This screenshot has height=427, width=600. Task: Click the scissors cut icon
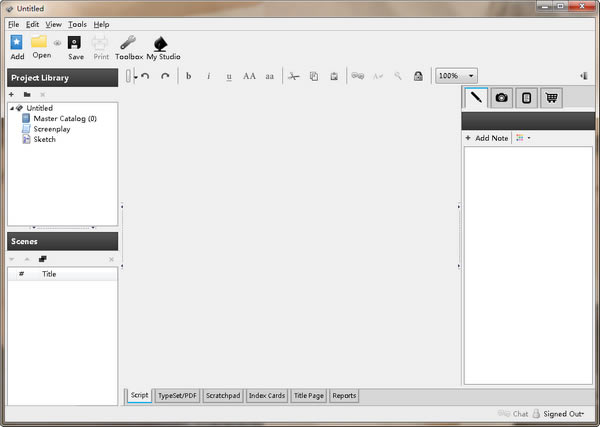click(x=293, y=76)
